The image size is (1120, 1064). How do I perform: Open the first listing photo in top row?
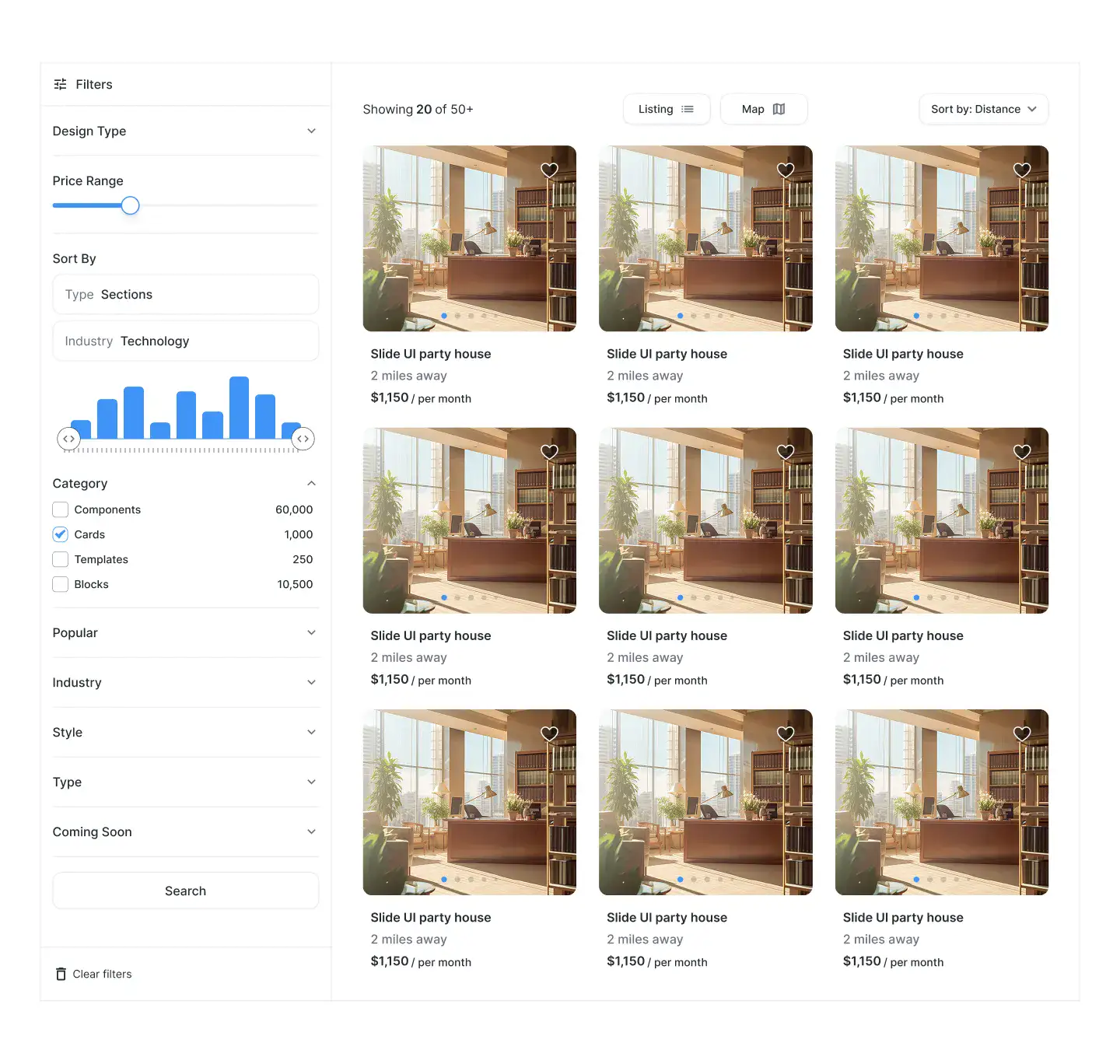(x=469, y=238)
